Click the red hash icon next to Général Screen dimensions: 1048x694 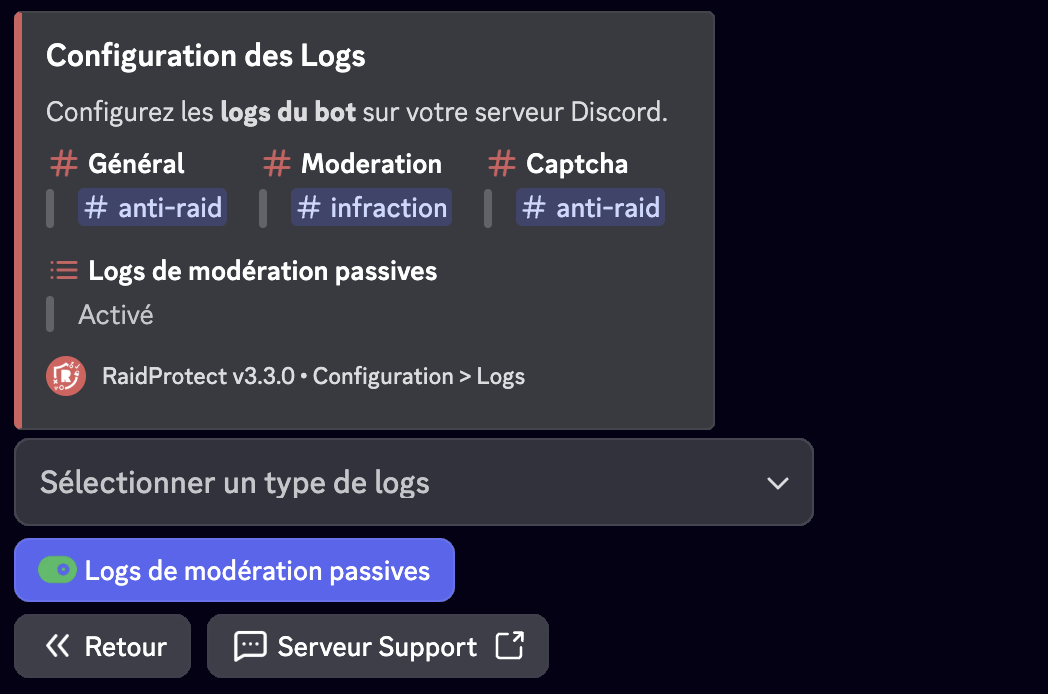[62, 163]
